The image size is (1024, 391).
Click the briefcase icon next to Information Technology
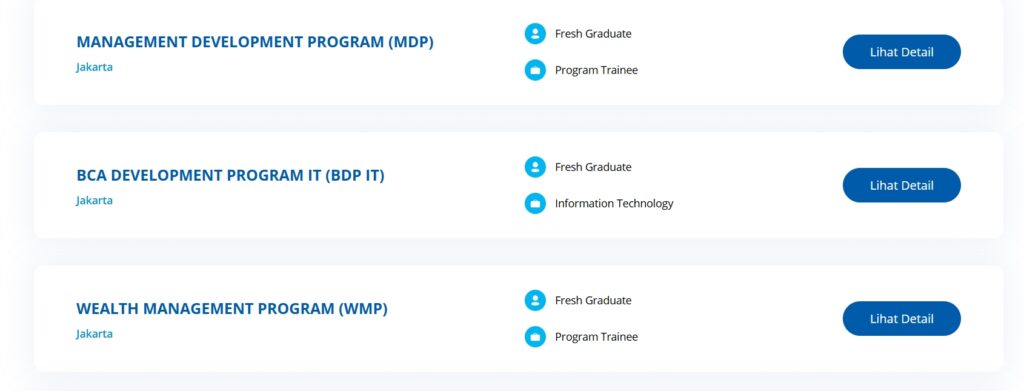(x=535, y=204)
